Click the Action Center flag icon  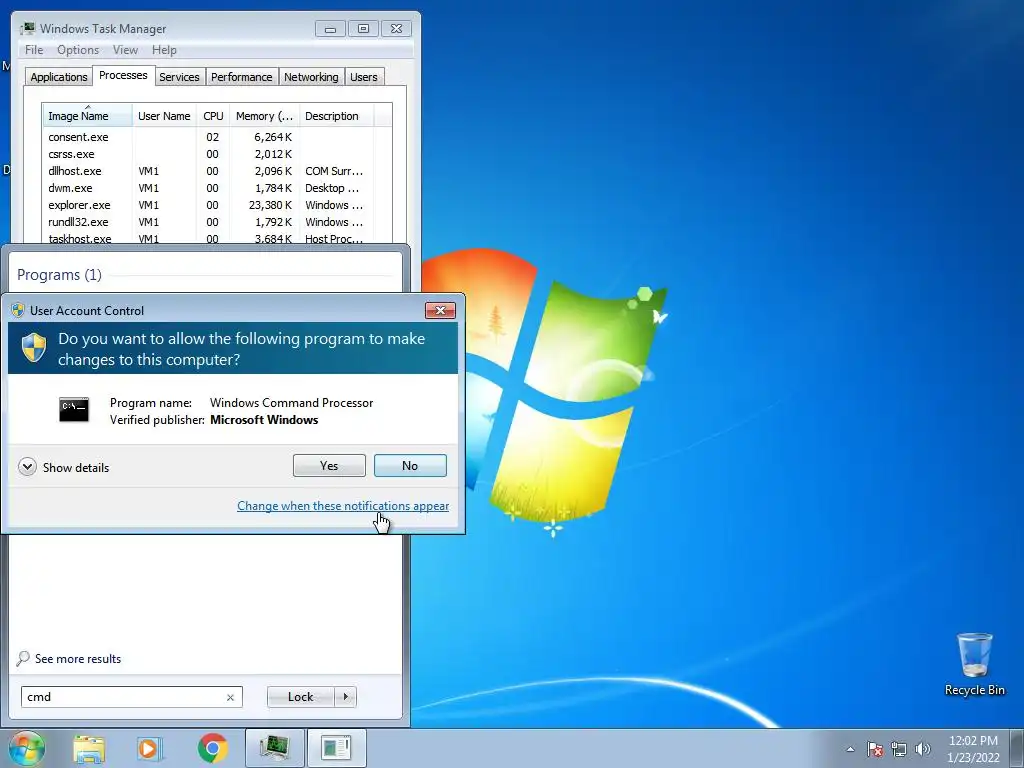click(875, 749)
